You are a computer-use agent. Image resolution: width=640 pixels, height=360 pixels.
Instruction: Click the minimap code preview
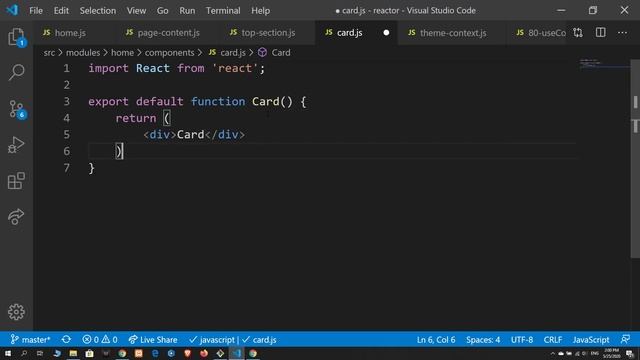coord(605,64)
